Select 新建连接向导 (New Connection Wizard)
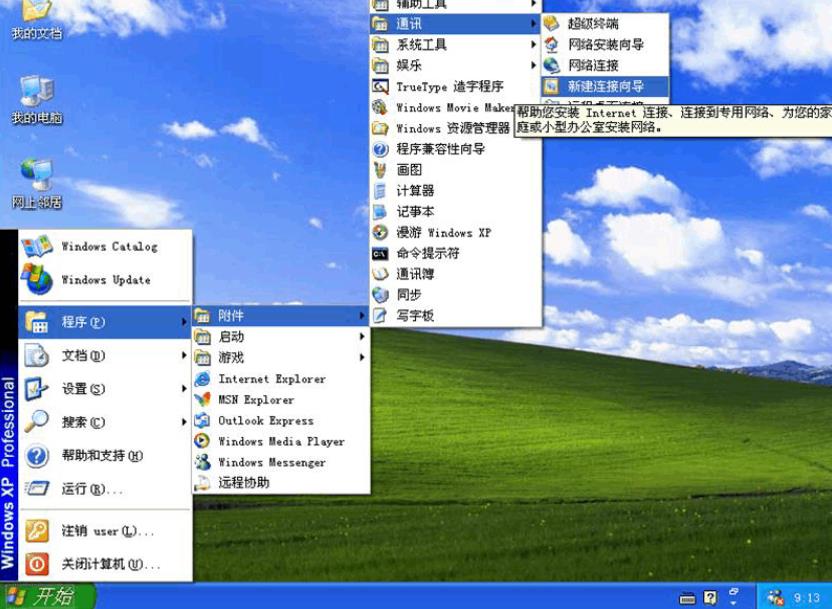The image size is (832, 609). tap(605, 86)
